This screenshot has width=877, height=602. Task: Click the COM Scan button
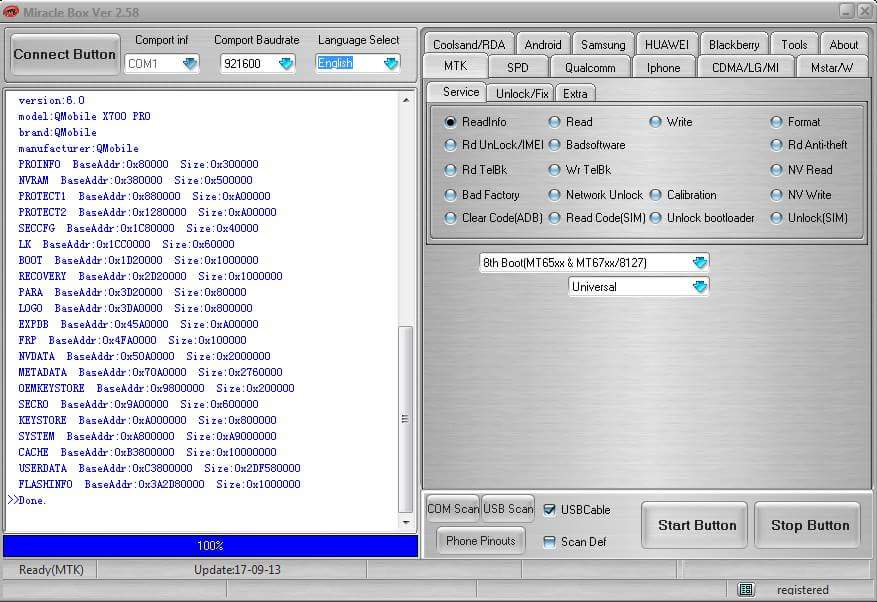click(x=453, y=509)
